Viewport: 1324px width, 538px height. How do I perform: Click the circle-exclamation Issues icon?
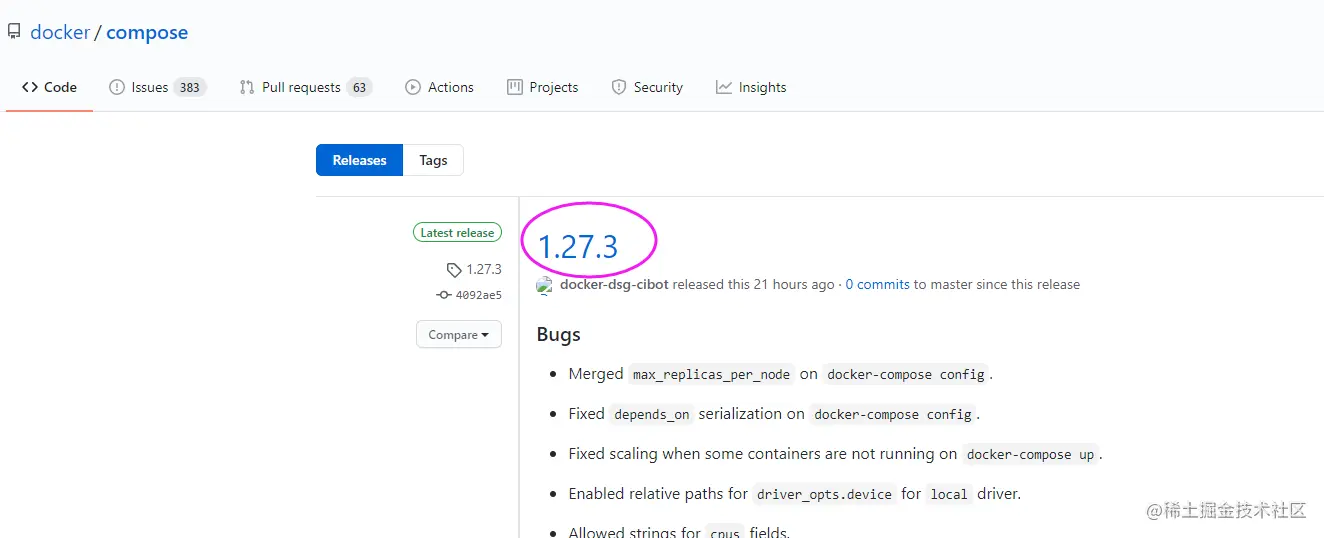pyautogui.click(x=117, y=87)
